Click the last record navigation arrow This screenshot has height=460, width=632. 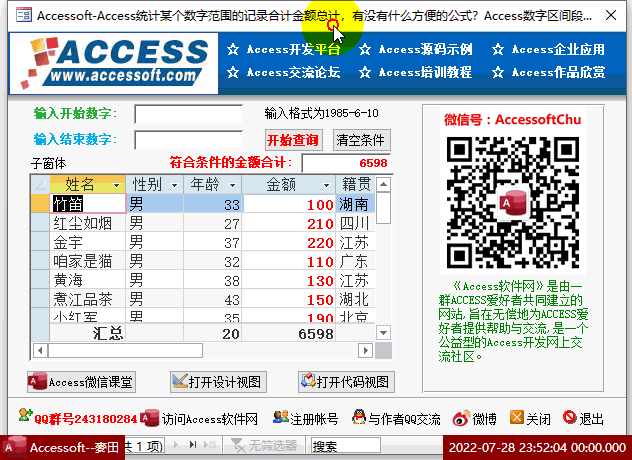coord(193,445)
